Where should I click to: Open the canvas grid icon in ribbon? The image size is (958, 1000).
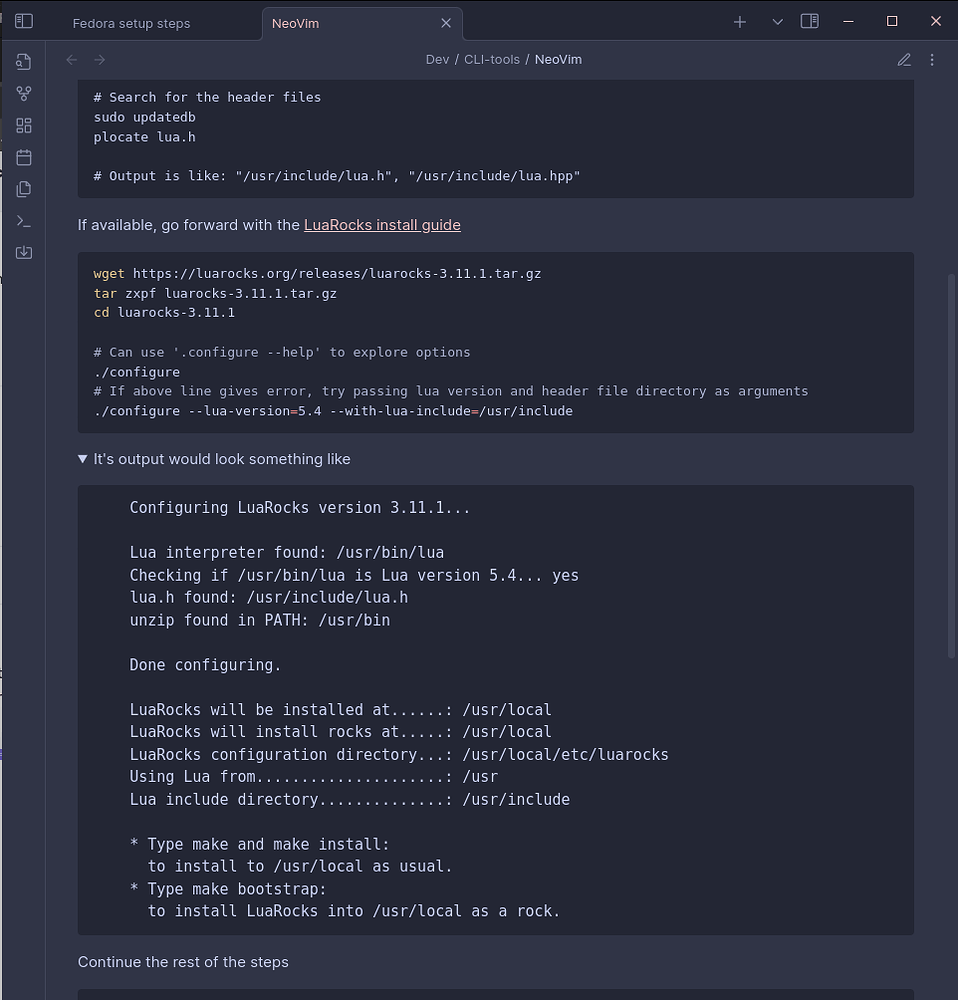point(24,125)
